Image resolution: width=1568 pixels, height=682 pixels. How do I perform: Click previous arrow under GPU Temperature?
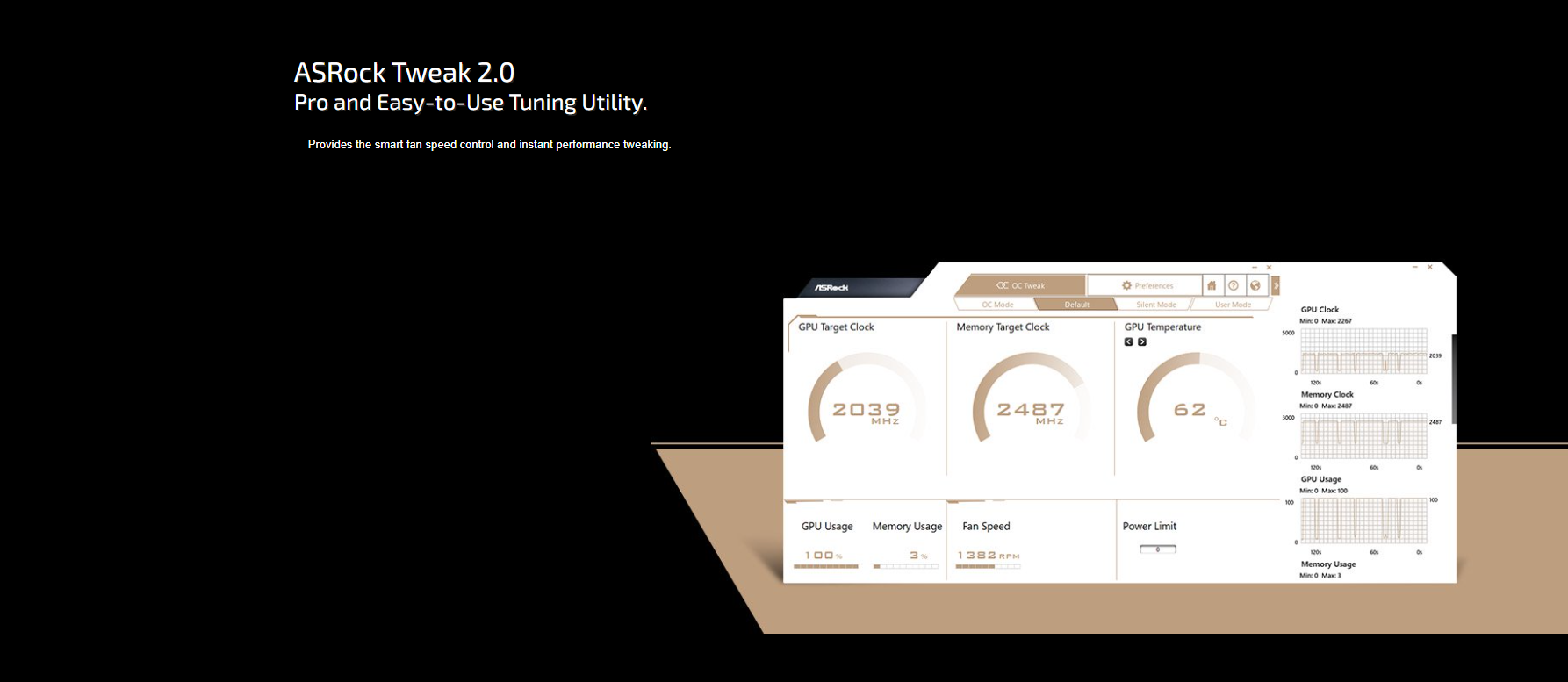1129,342
